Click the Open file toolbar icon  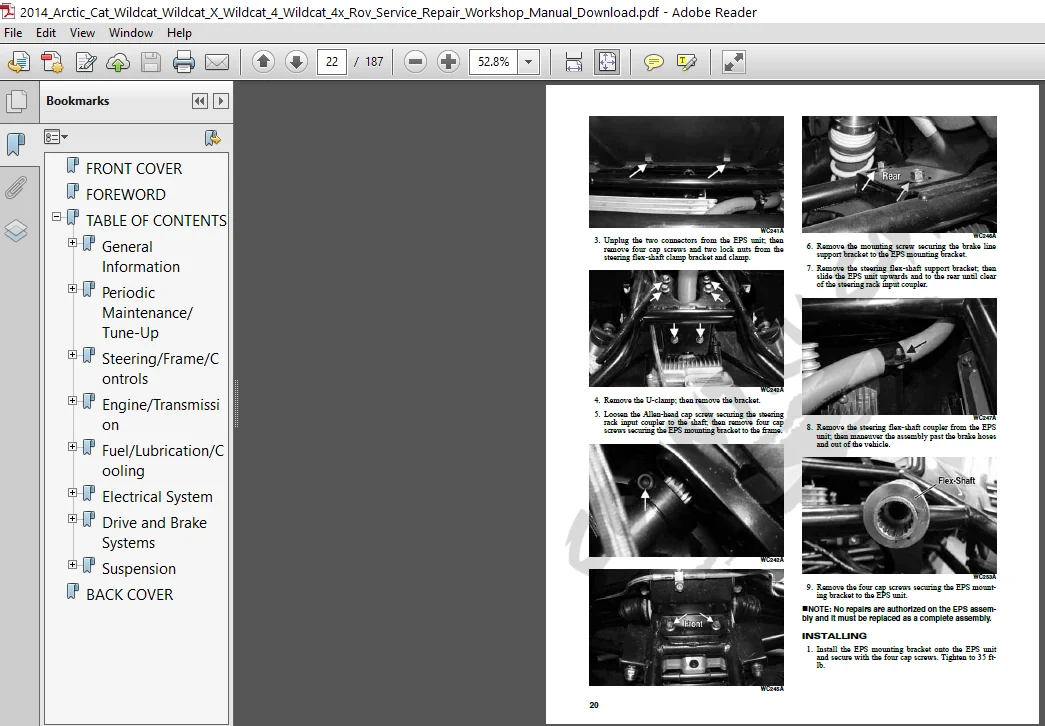tap(19, 62)
